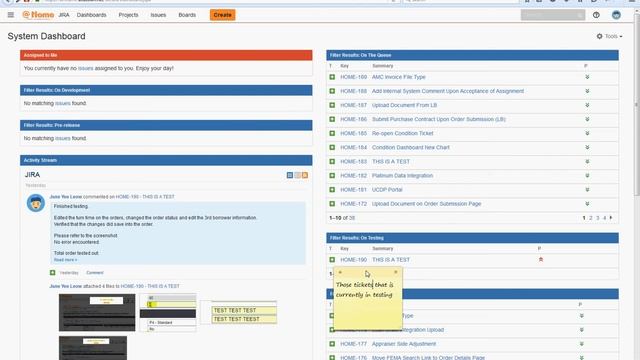Open HOME-190 link in the attached files activity
The image size is (640, 360).
pos(150,286)
